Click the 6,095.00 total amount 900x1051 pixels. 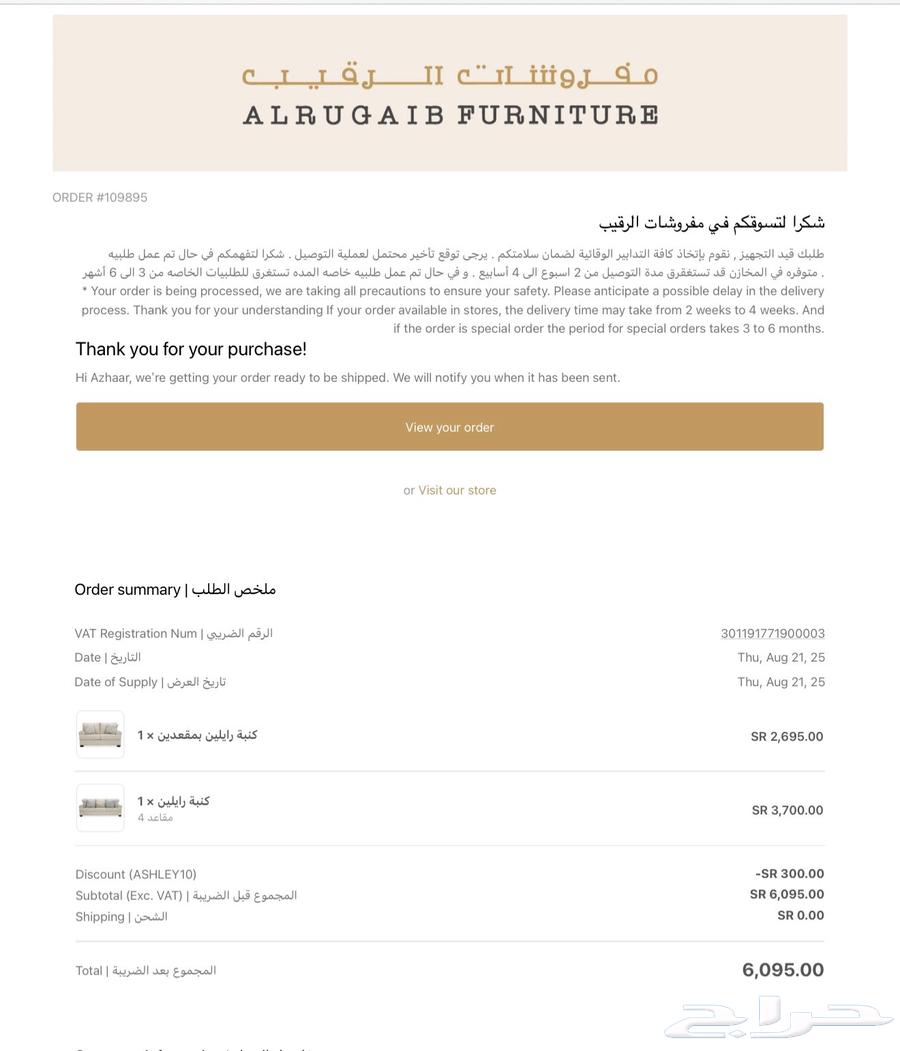[x=783, y=970]
